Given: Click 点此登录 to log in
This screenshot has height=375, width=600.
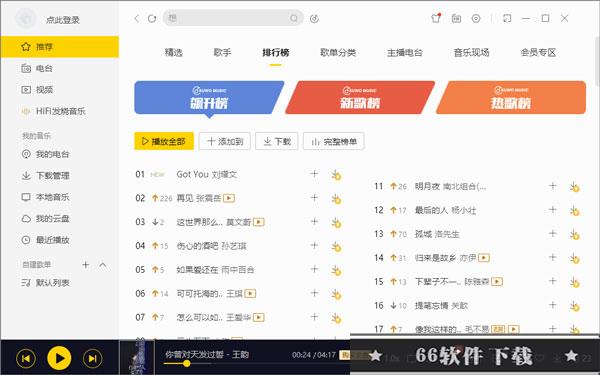Looking at the screenshot, I should coord(63,20).
